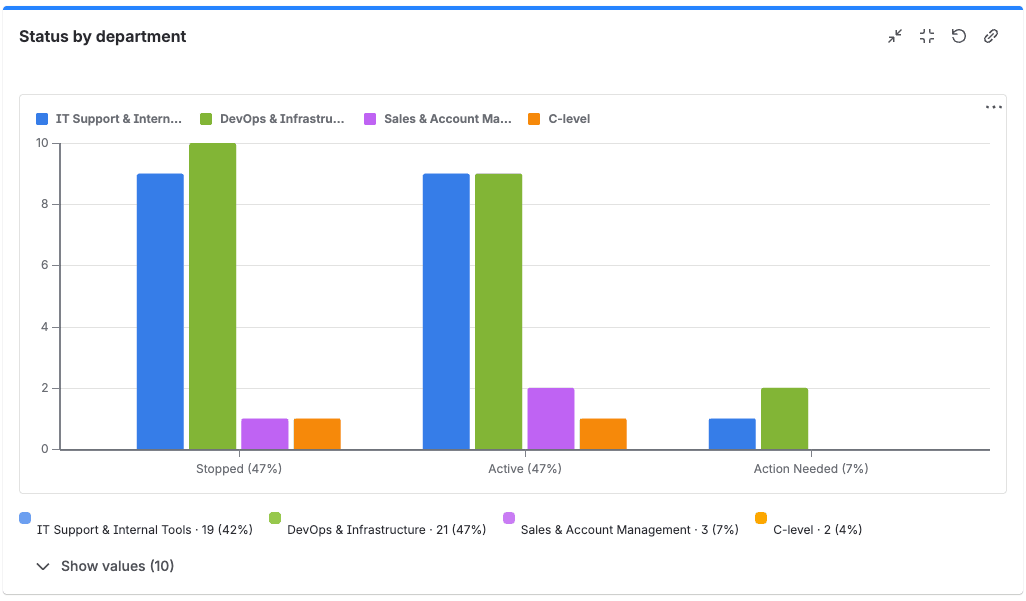Select the orange C-level bar in Stopped
Screen dimensions: 1026x601
317,434
